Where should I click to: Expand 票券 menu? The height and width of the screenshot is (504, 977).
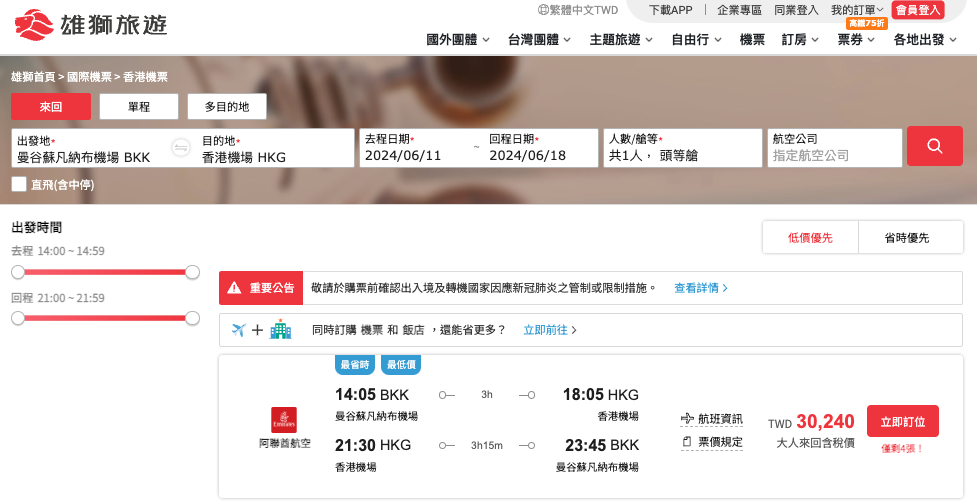point(856,39)
